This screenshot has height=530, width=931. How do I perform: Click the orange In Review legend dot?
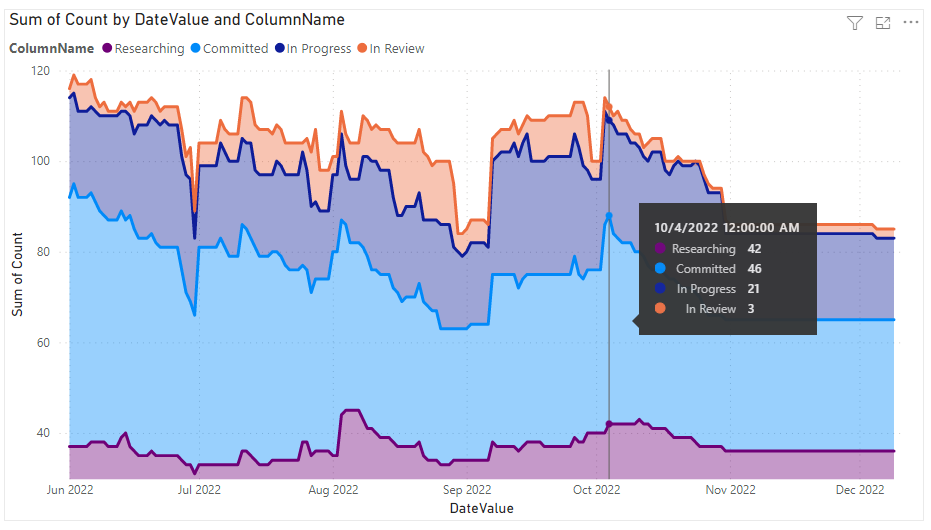click(x=363, y=48)
